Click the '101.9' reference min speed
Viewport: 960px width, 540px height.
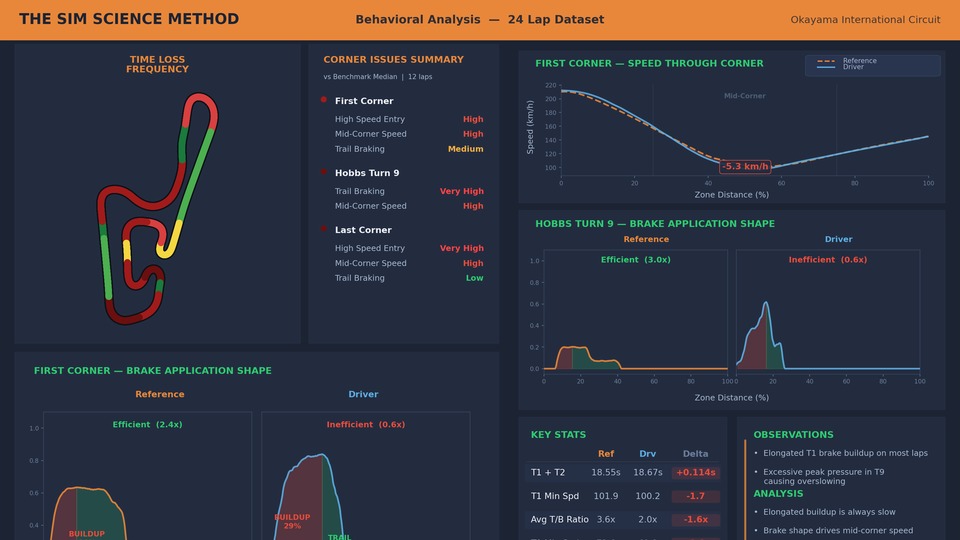[x=606, y=496]
